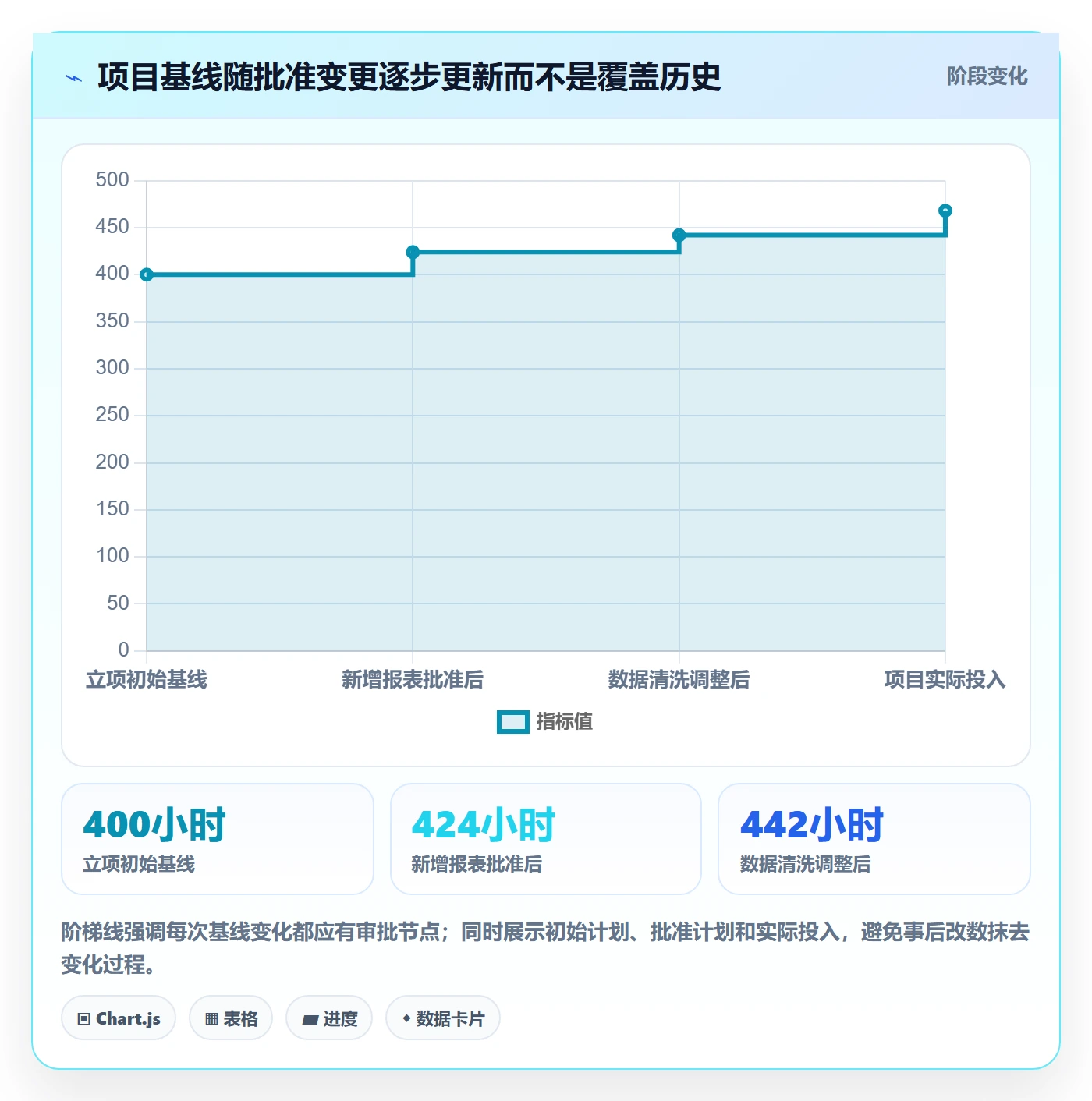Click the 数据卡片 tag
1092x1101 pixels.
(x=443, y=1018)
